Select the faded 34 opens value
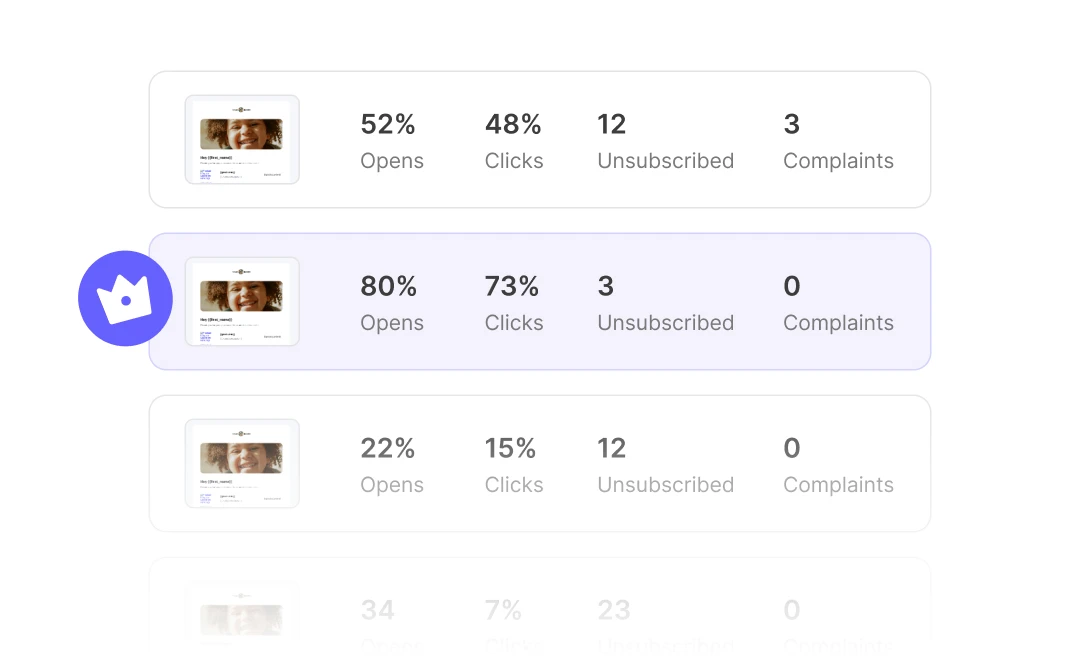The image size is (1080, 660). tap(377, 610)
